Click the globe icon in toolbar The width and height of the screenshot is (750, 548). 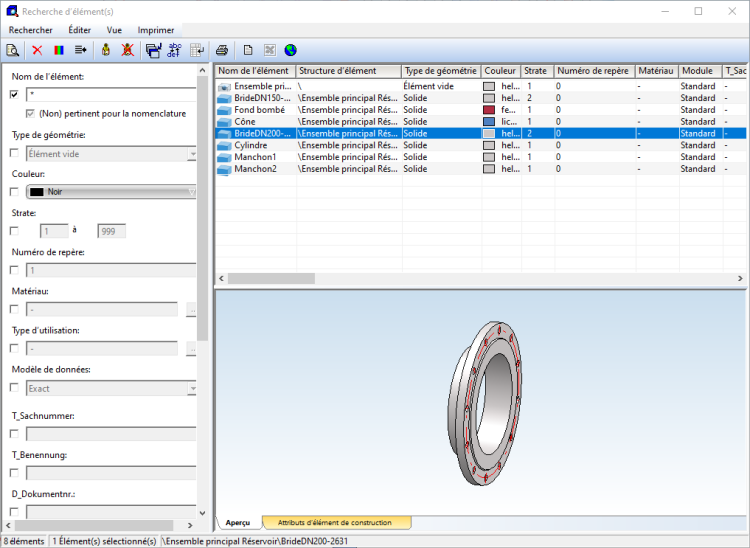pyautogui.click(x=290, y=50)
